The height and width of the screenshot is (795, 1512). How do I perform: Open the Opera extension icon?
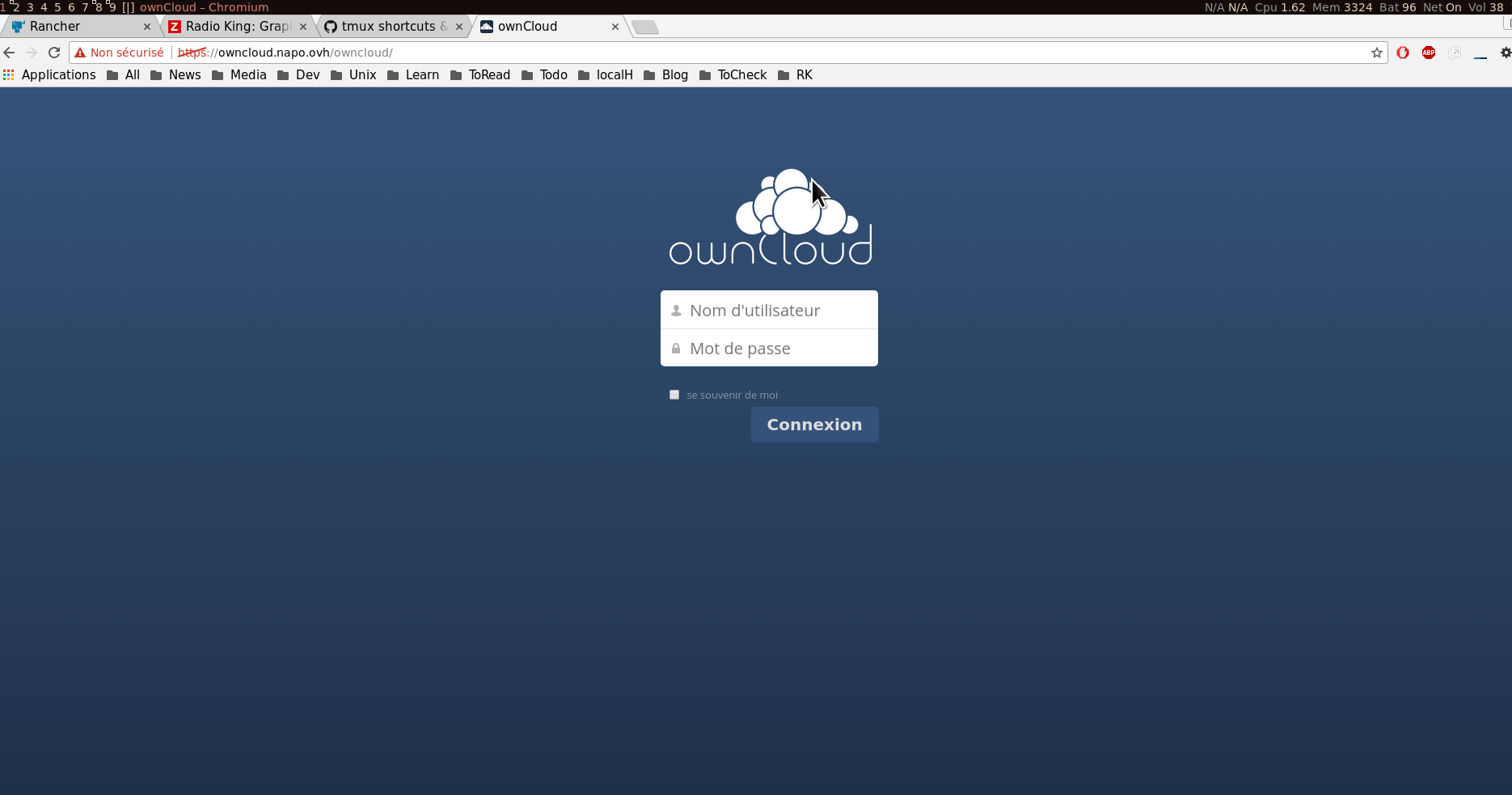coord(1403,53)
